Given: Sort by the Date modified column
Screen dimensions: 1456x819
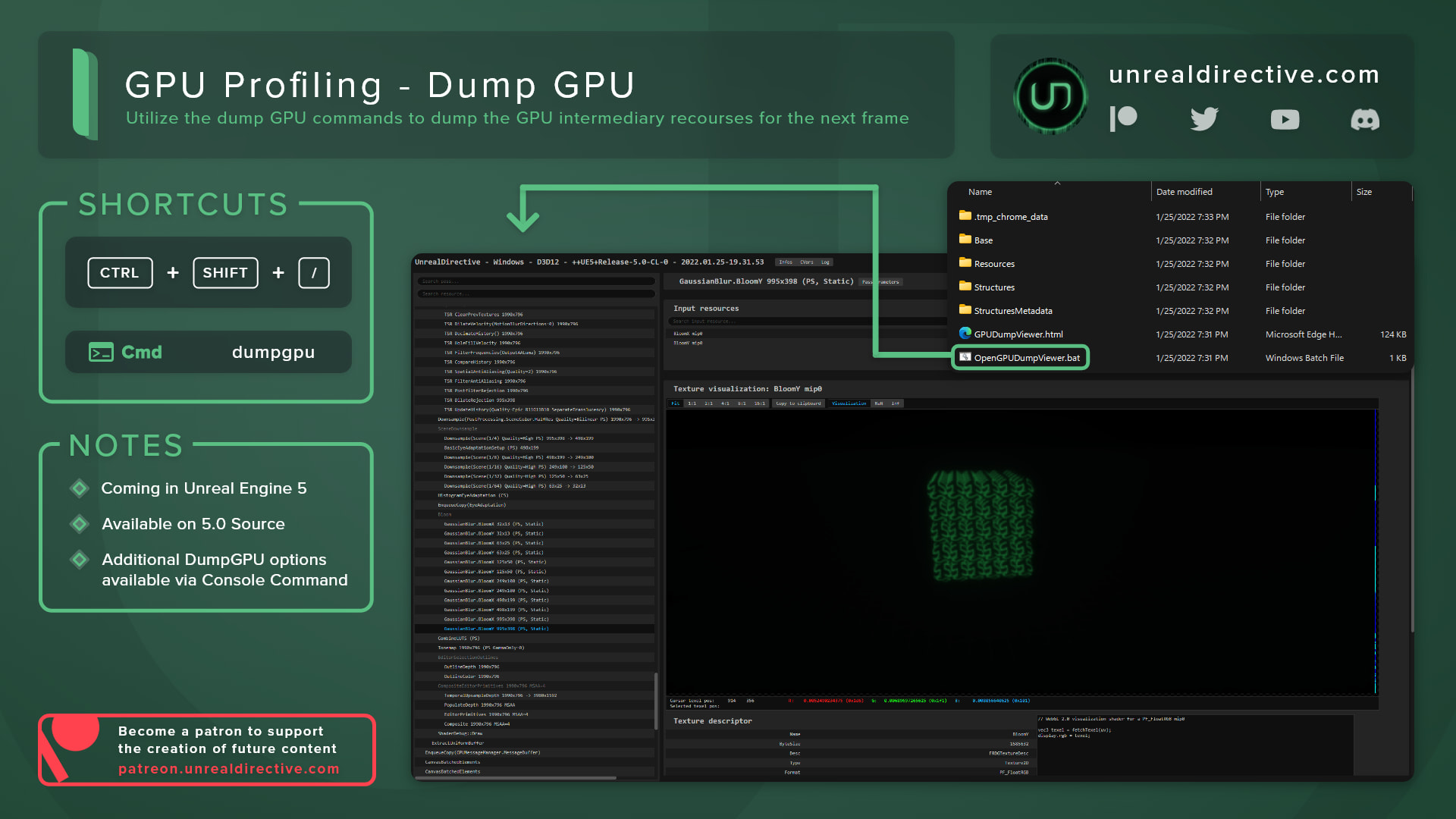Looking at the screenshot, I should [1184, 192].
